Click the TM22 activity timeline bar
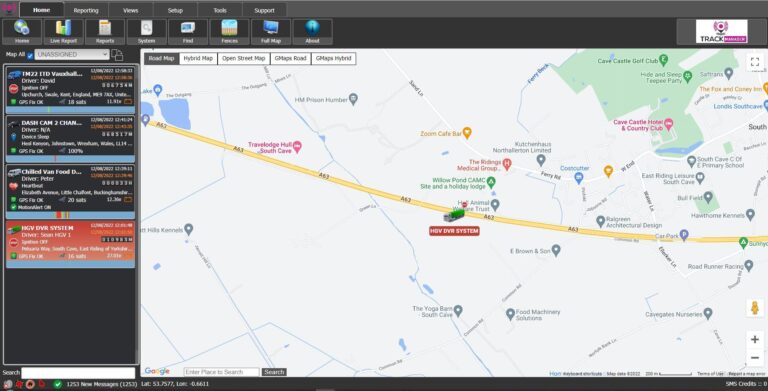Viewport: 768px width, 391px height. [71, 110]
